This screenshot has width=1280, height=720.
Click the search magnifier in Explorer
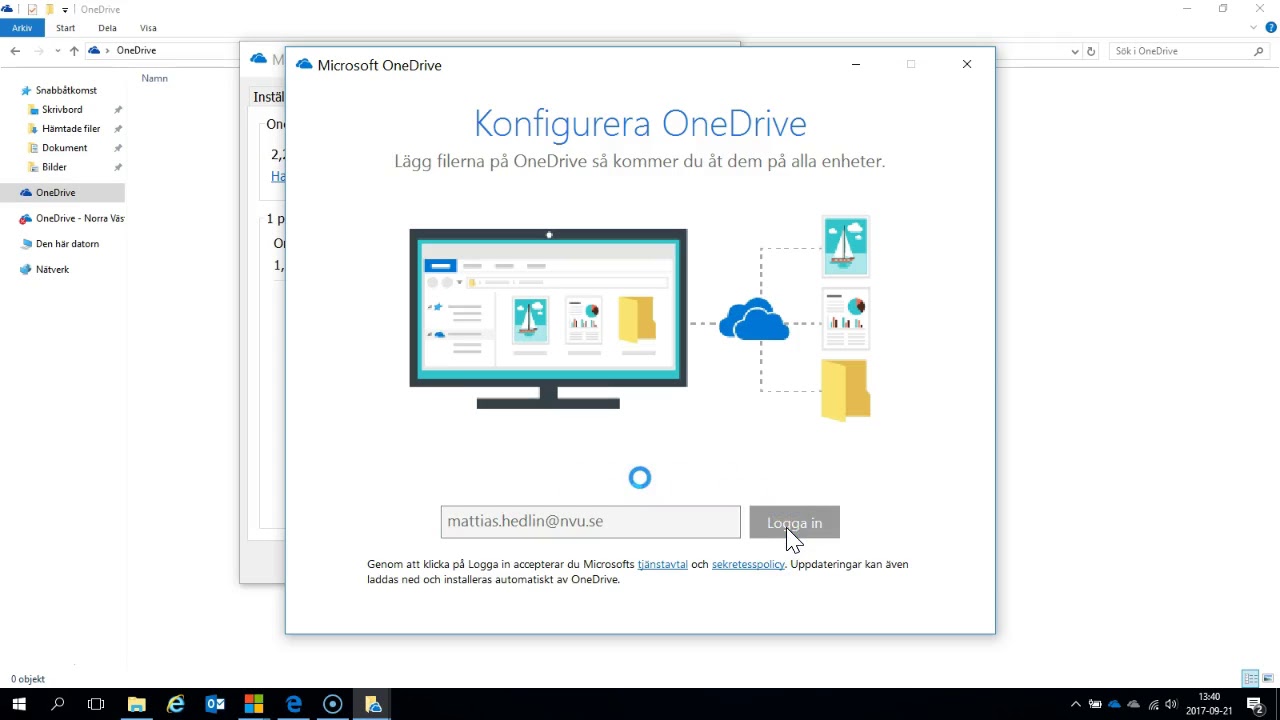point(1259,51)
